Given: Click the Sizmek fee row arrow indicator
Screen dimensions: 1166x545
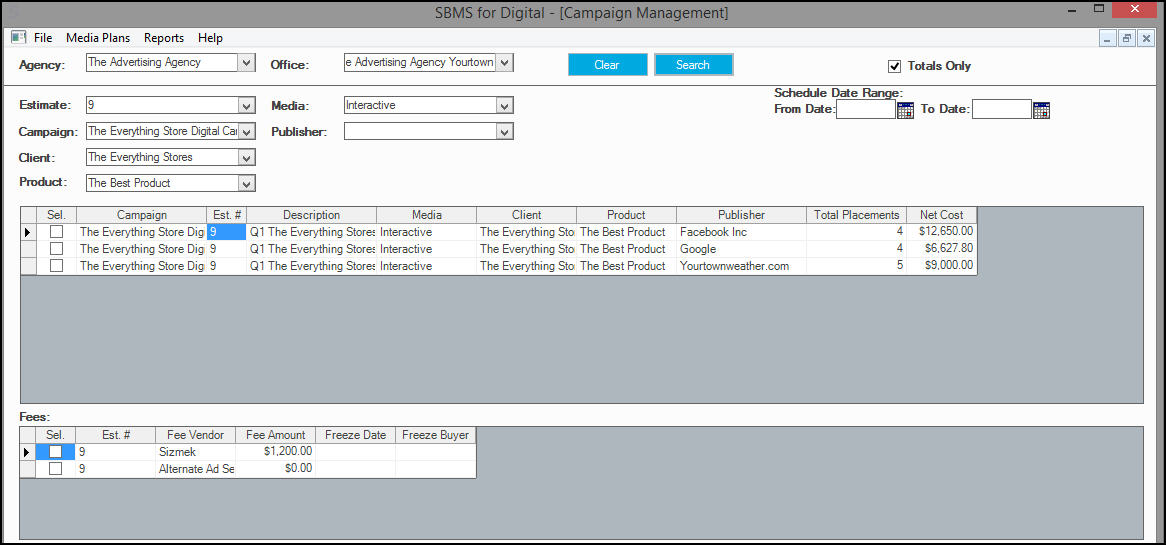Looking at the screenshot, I should click(28, 451).
